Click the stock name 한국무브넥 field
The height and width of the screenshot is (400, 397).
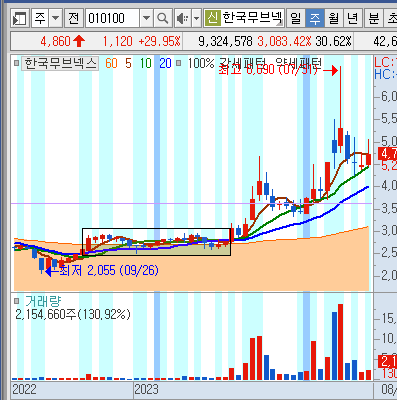[252, 18]
